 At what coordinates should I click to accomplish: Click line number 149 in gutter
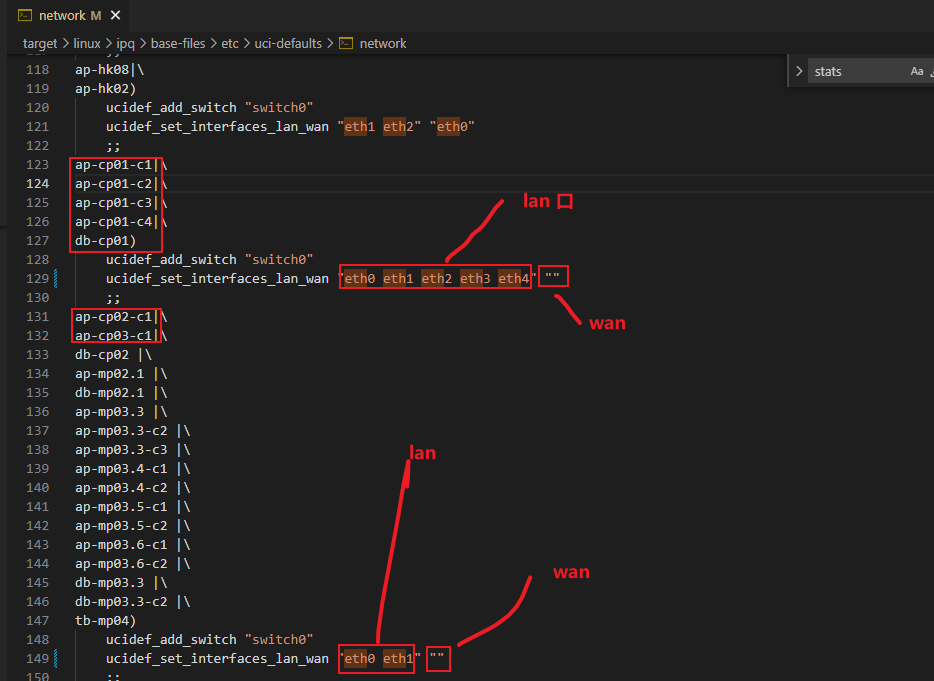(x=38, y=658)
